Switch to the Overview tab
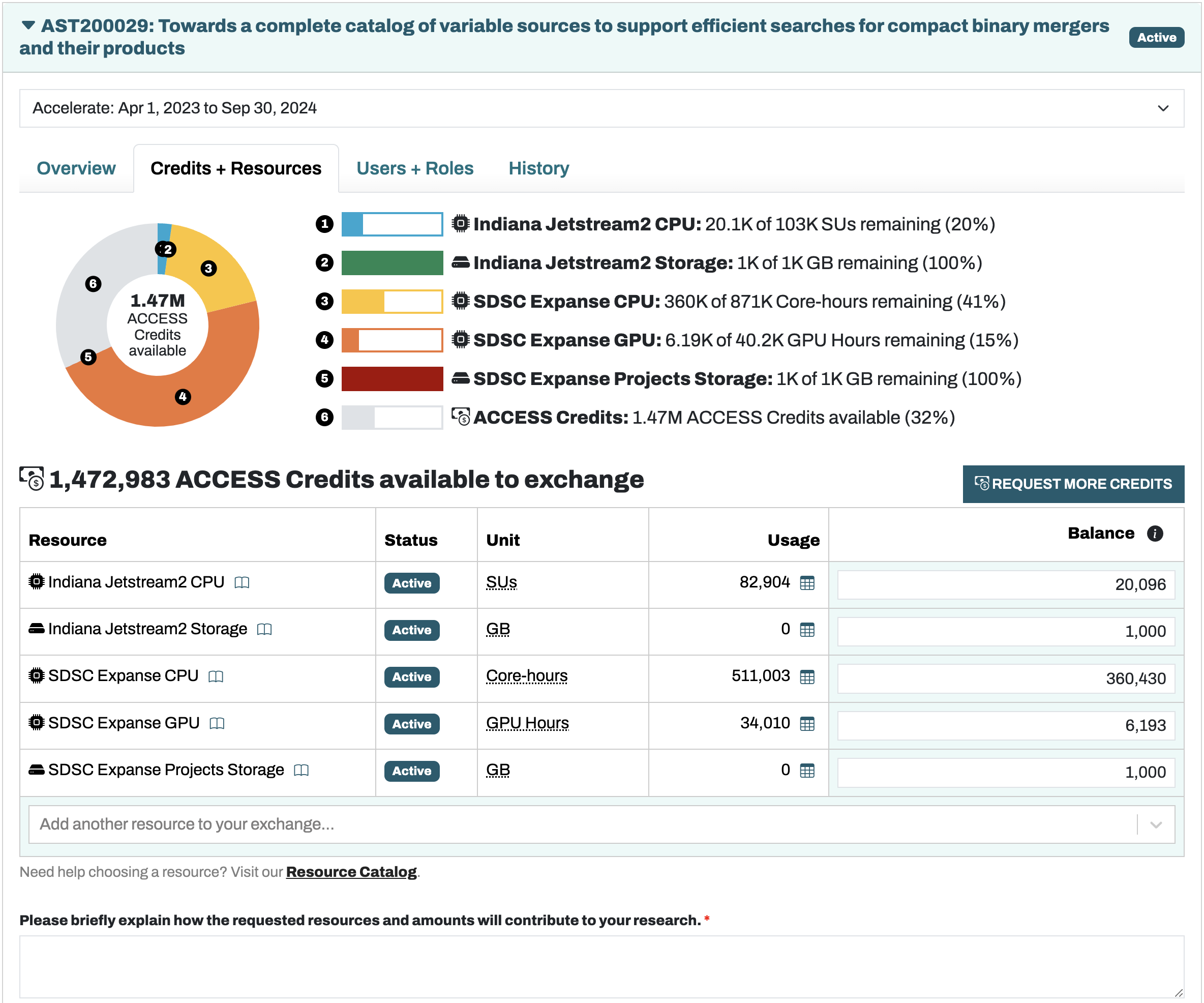1204x1003 pixels. (76, 168)
